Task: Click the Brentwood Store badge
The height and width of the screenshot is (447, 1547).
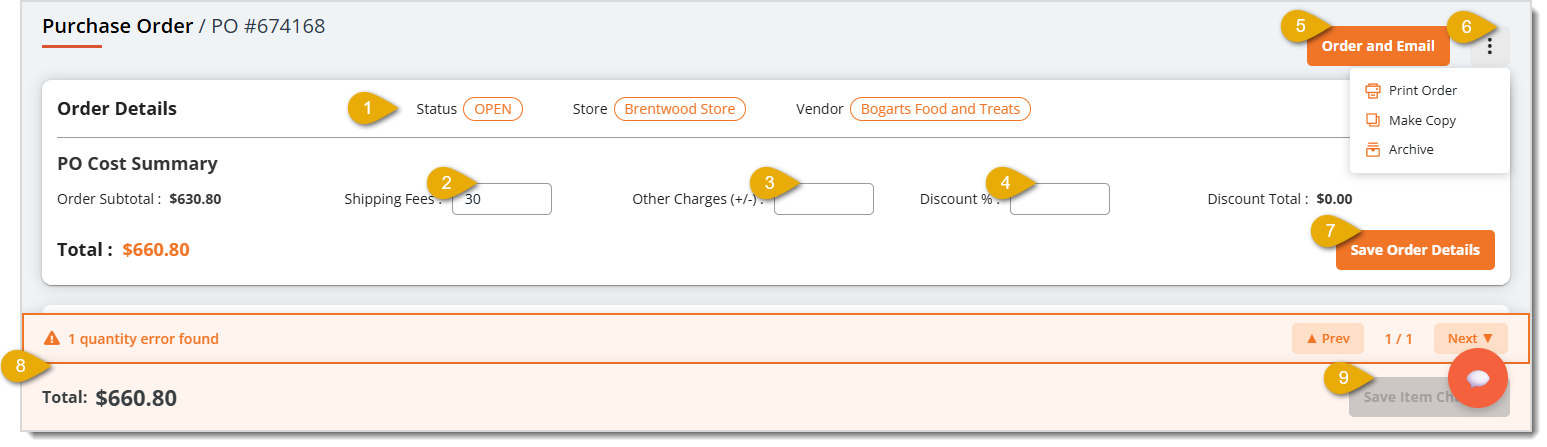Action: tap(680, 109)
